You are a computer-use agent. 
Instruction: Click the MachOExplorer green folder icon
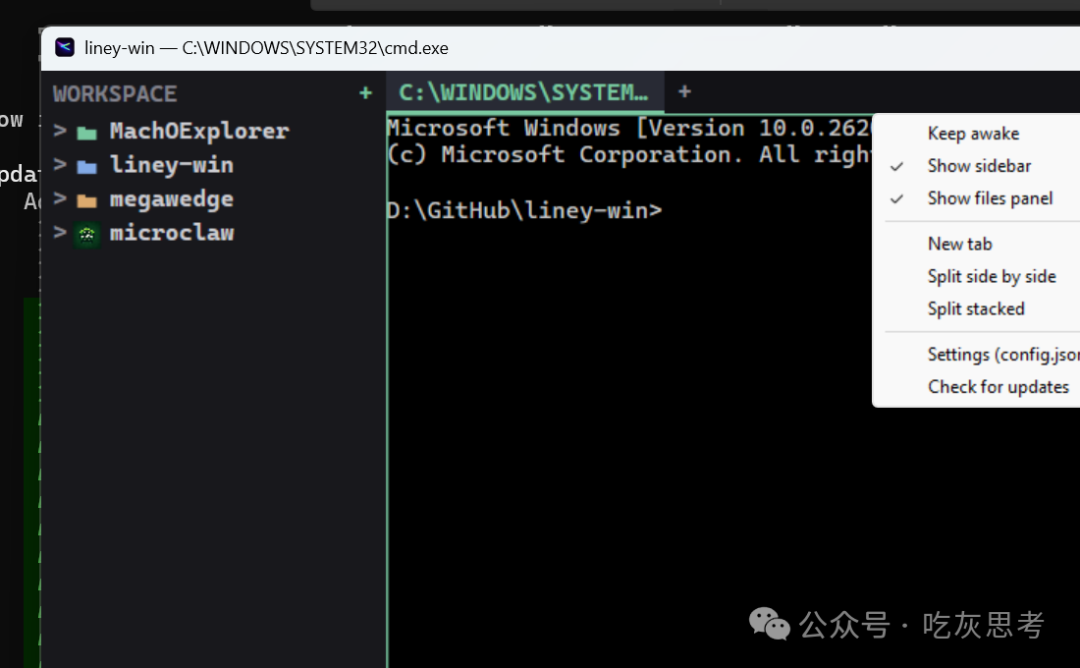coord(87,132)
